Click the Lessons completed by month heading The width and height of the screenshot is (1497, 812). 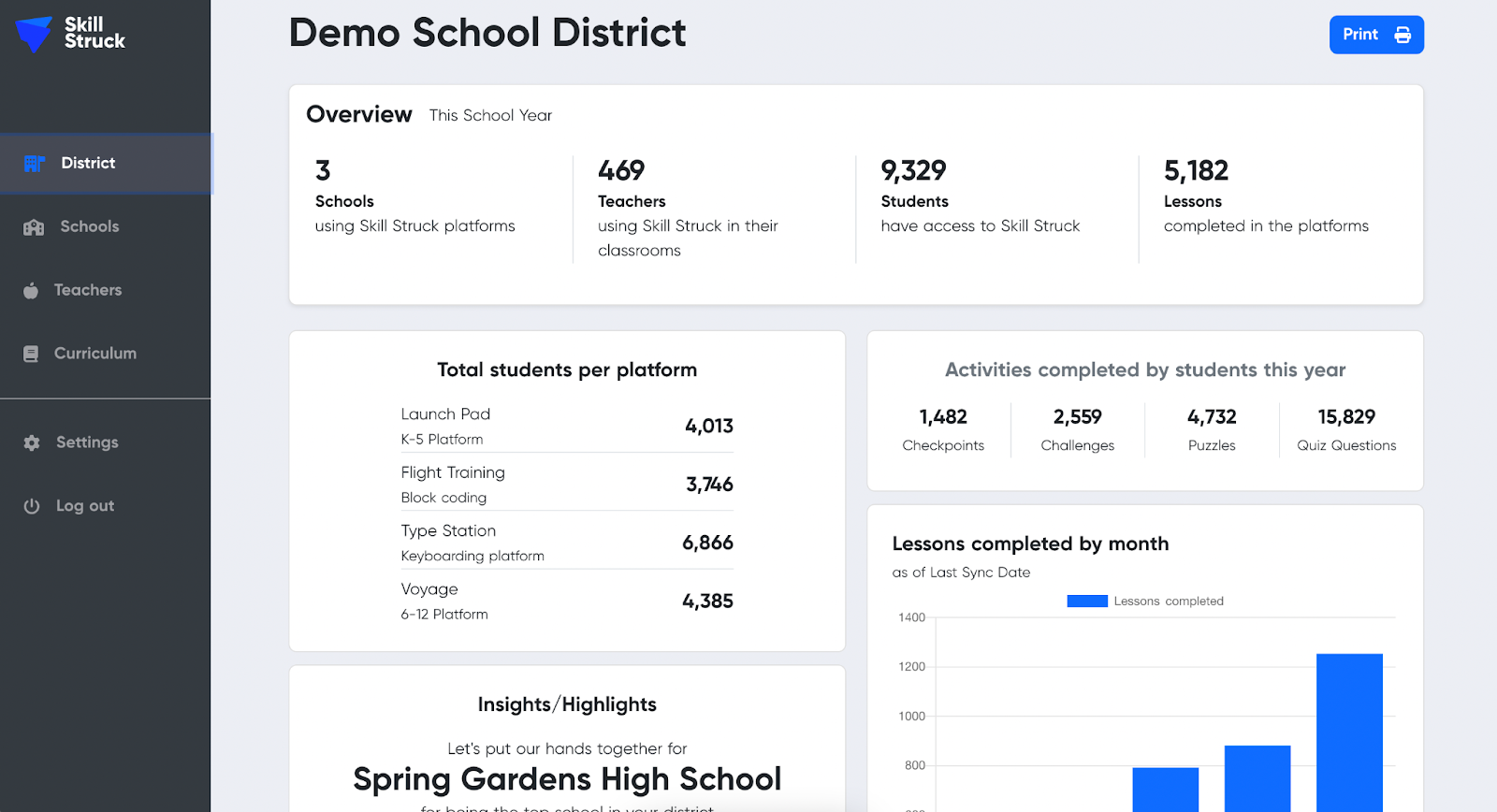pos(1030,544)
